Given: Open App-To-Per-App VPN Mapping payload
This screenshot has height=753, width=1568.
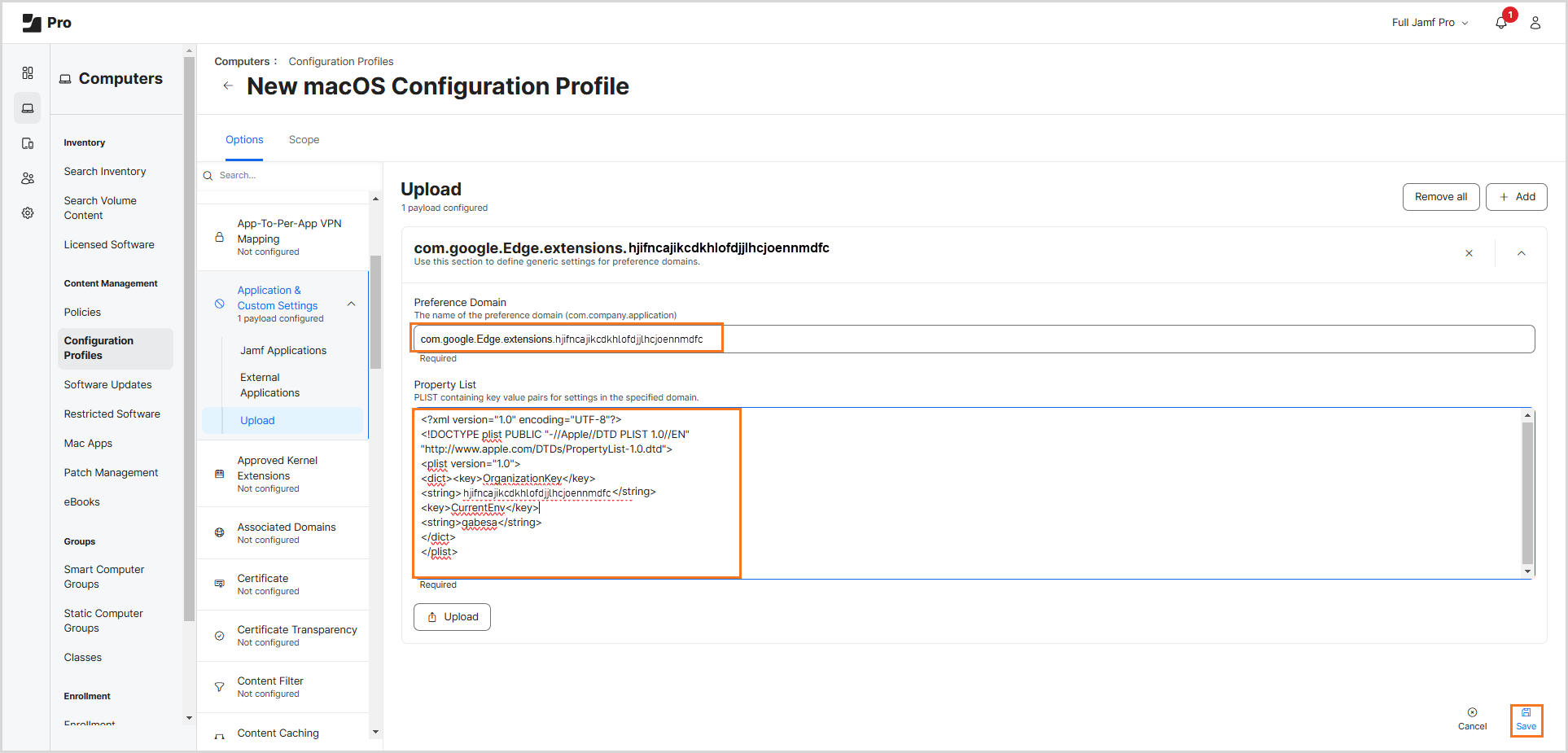Looking at the screenshot, I should point(283,237).
